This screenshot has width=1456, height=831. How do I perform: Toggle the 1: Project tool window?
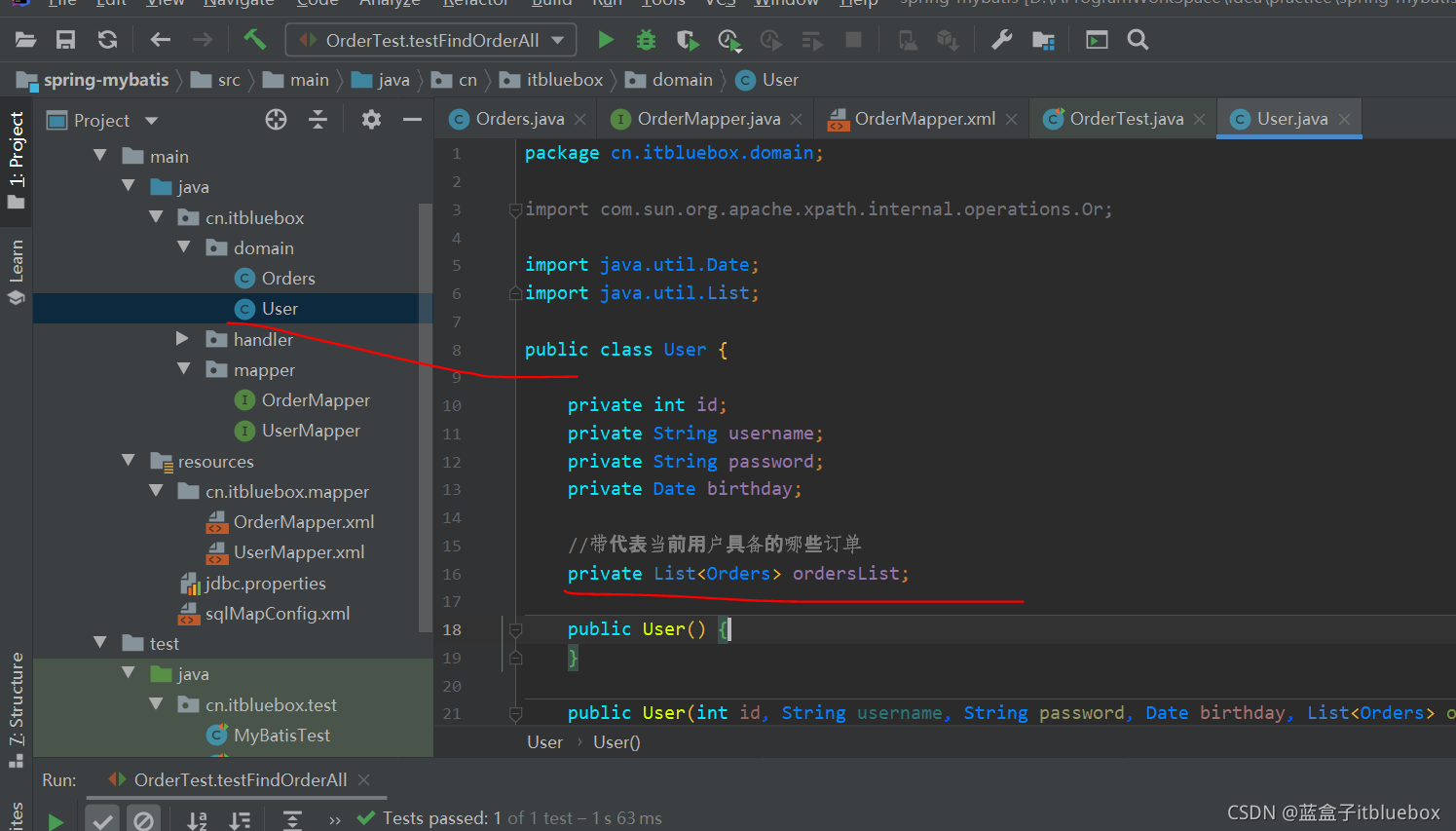[17, 161]
